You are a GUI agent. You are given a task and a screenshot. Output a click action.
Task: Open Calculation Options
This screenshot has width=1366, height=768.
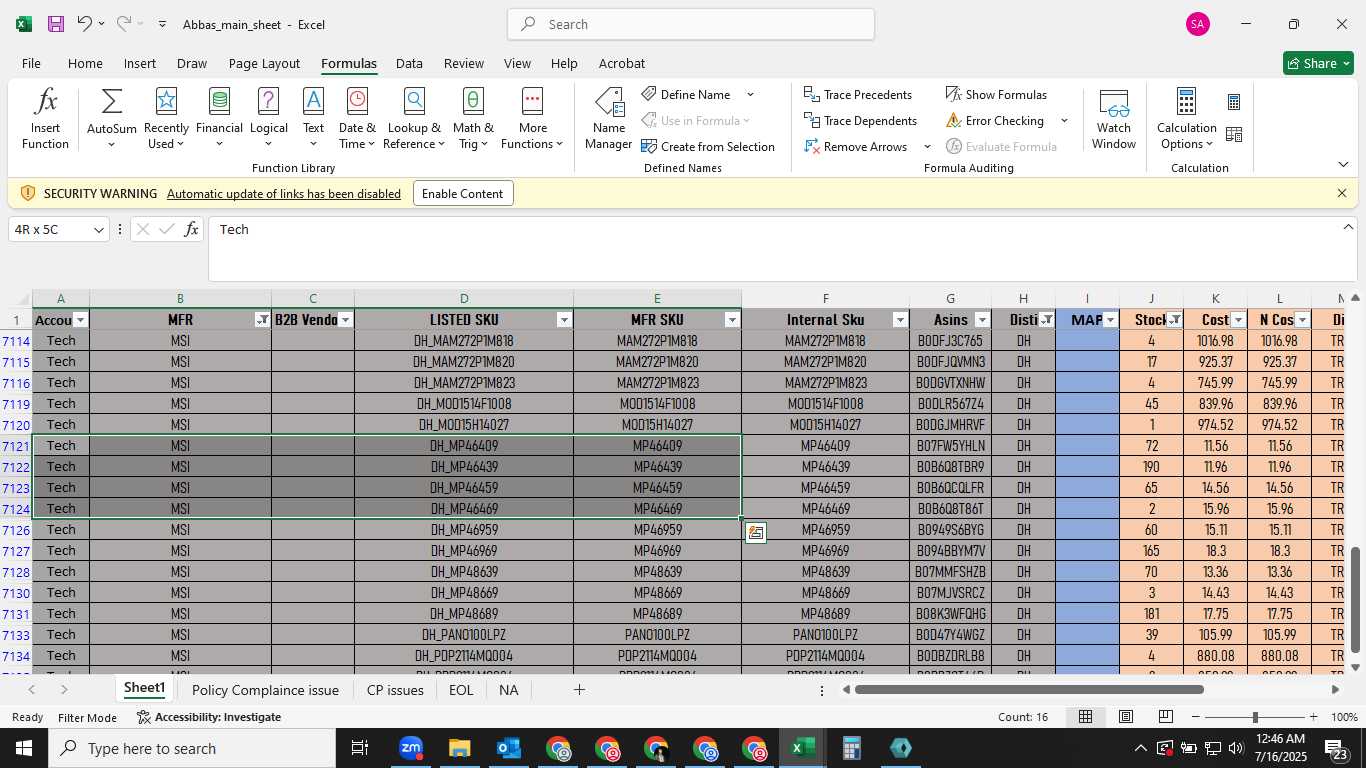1186,118
